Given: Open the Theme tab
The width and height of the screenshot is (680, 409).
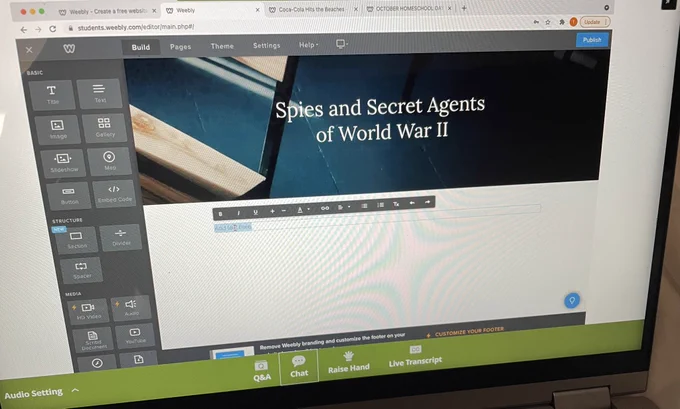Looking at the screenshot, I should coord(222,46).
